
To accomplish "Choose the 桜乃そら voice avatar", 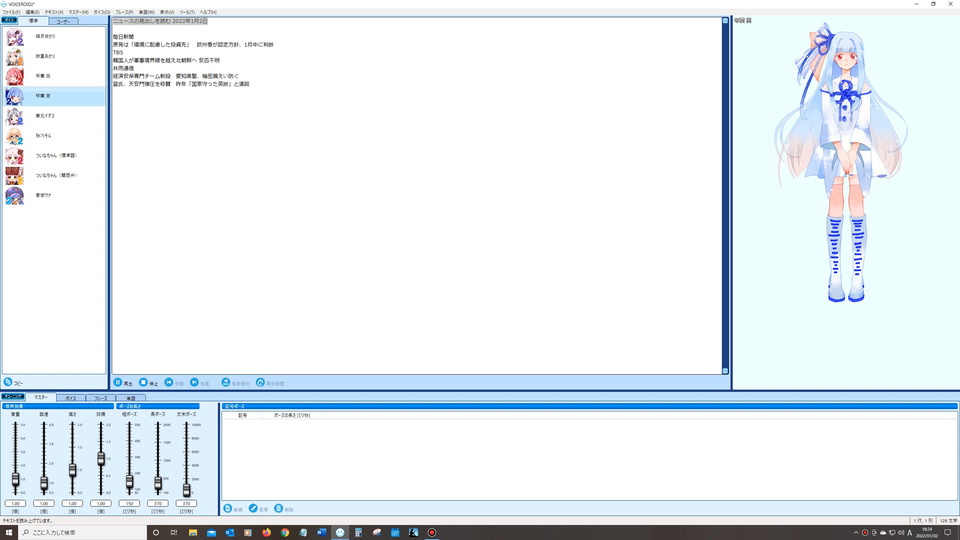I will tap(15, 136).
